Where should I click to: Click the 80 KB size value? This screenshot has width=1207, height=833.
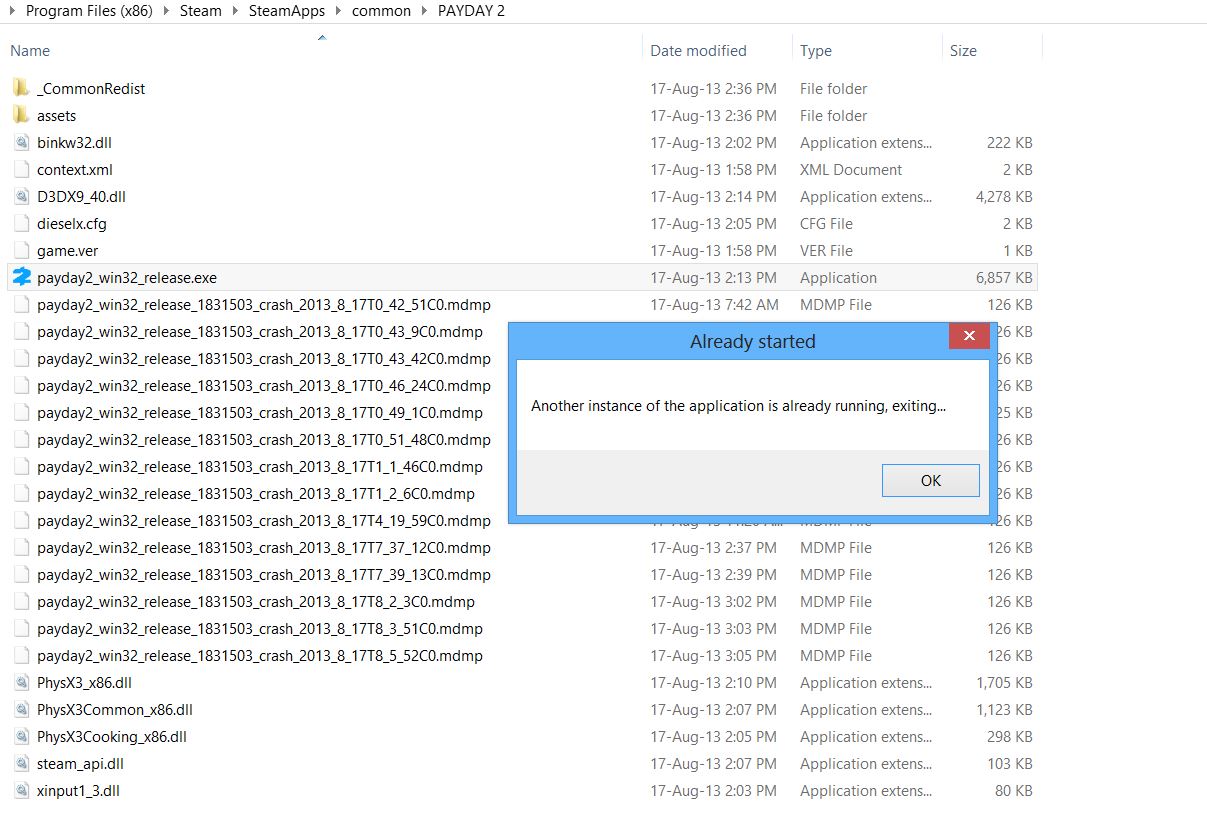(1014, 790)
